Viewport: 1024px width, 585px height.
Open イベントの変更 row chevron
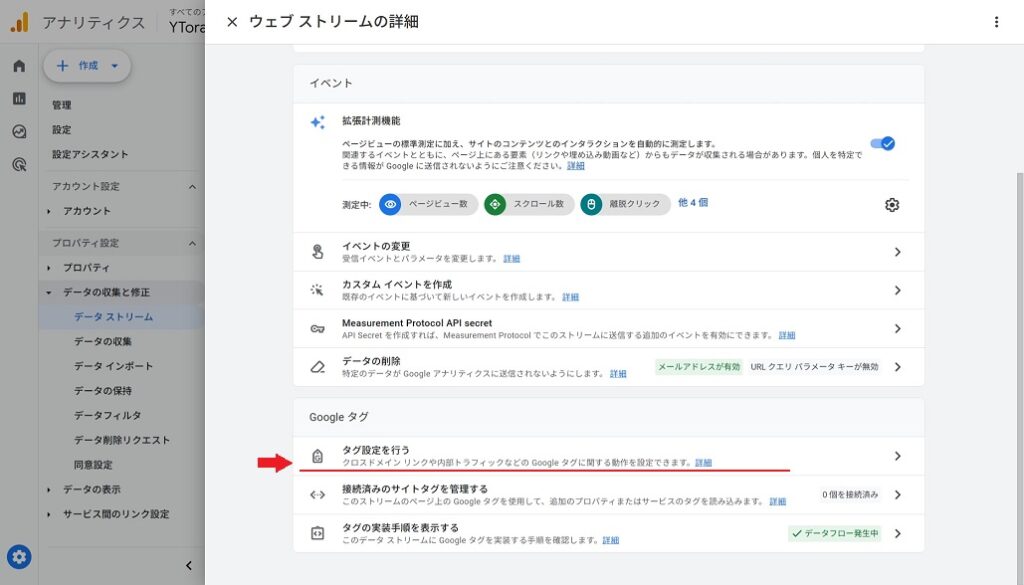click(x=897, y=252)
